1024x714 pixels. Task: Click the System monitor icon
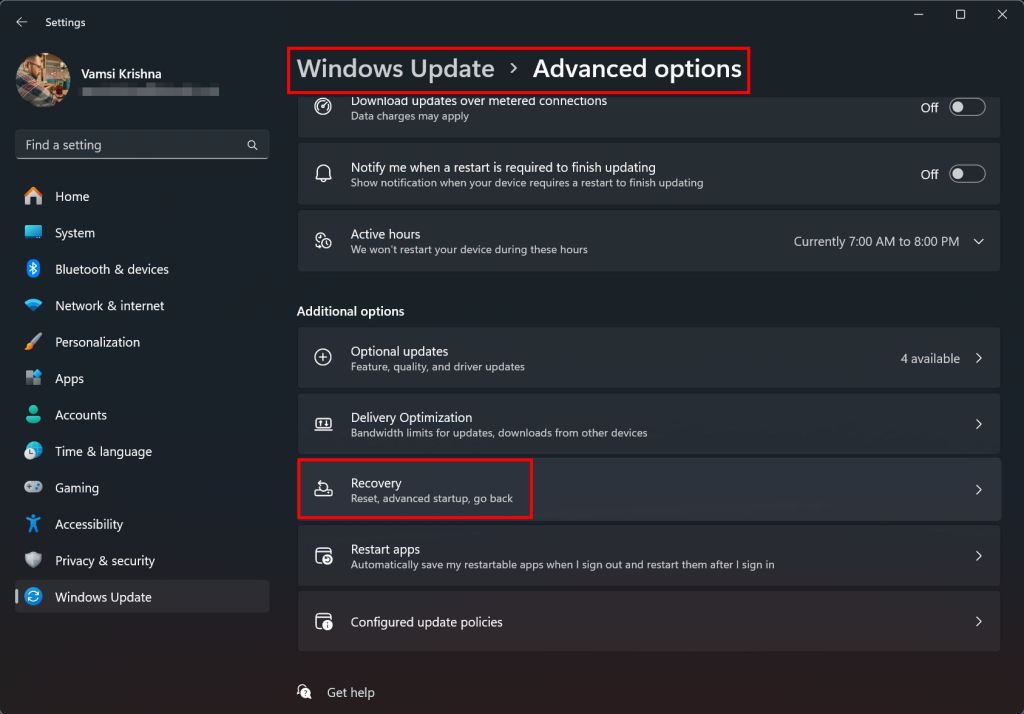tap(33, 233)
